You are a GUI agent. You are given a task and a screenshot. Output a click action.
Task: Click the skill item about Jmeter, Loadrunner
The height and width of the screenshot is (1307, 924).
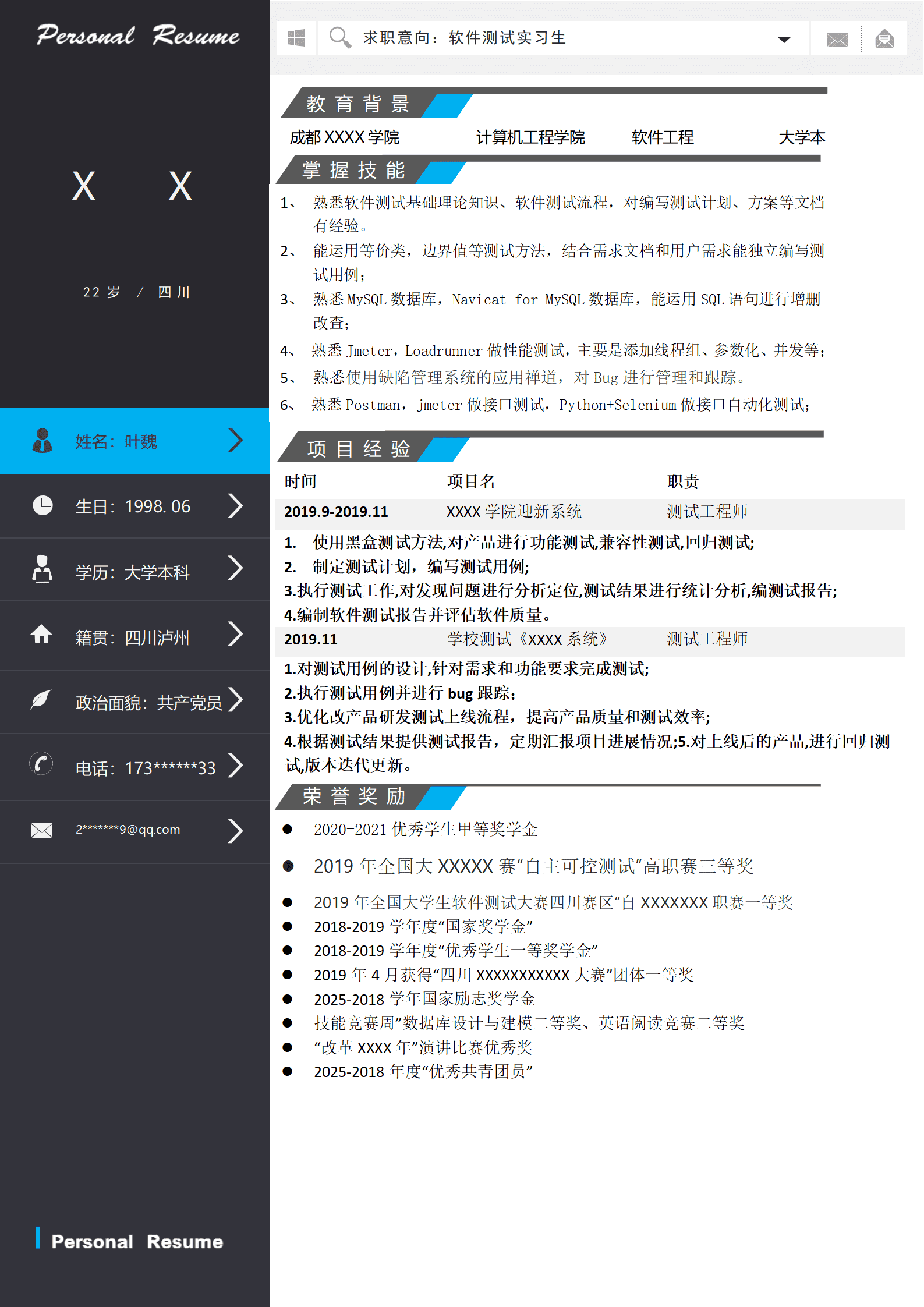553,350
